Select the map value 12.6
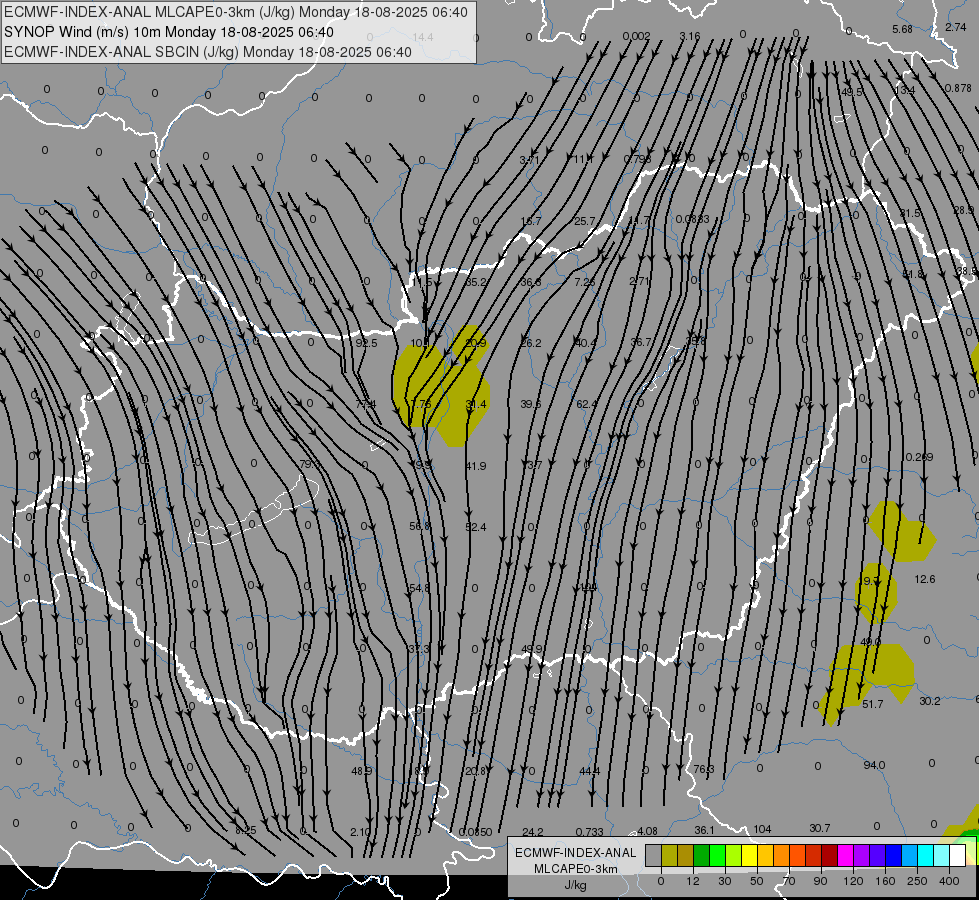The width and height of the screenshot is (979, 900). [x=925, y=579]
